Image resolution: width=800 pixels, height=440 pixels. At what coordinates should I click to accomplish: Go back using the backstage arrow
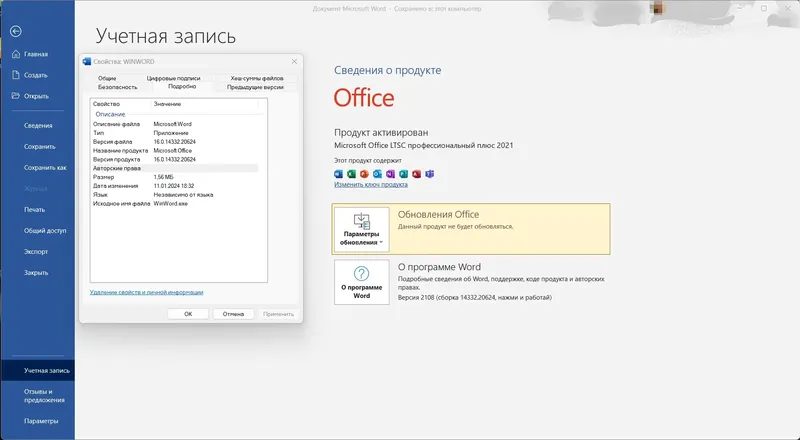pyautogui.click(x=15, y=32)
